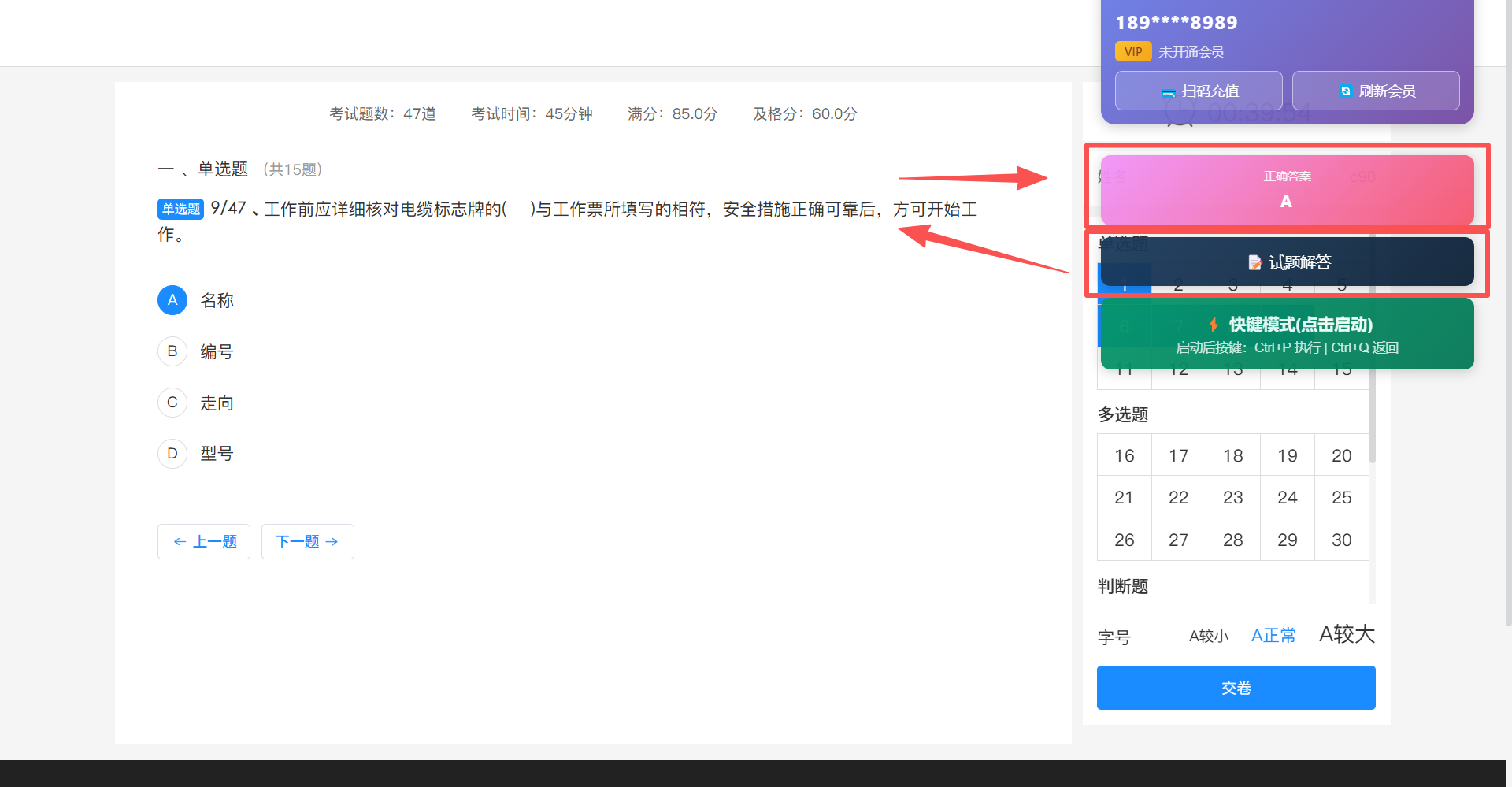This screenshot has width=1512, height=787.
Task: Jump to question 16
Action: pyautogui.click(x=1125, y=455)
